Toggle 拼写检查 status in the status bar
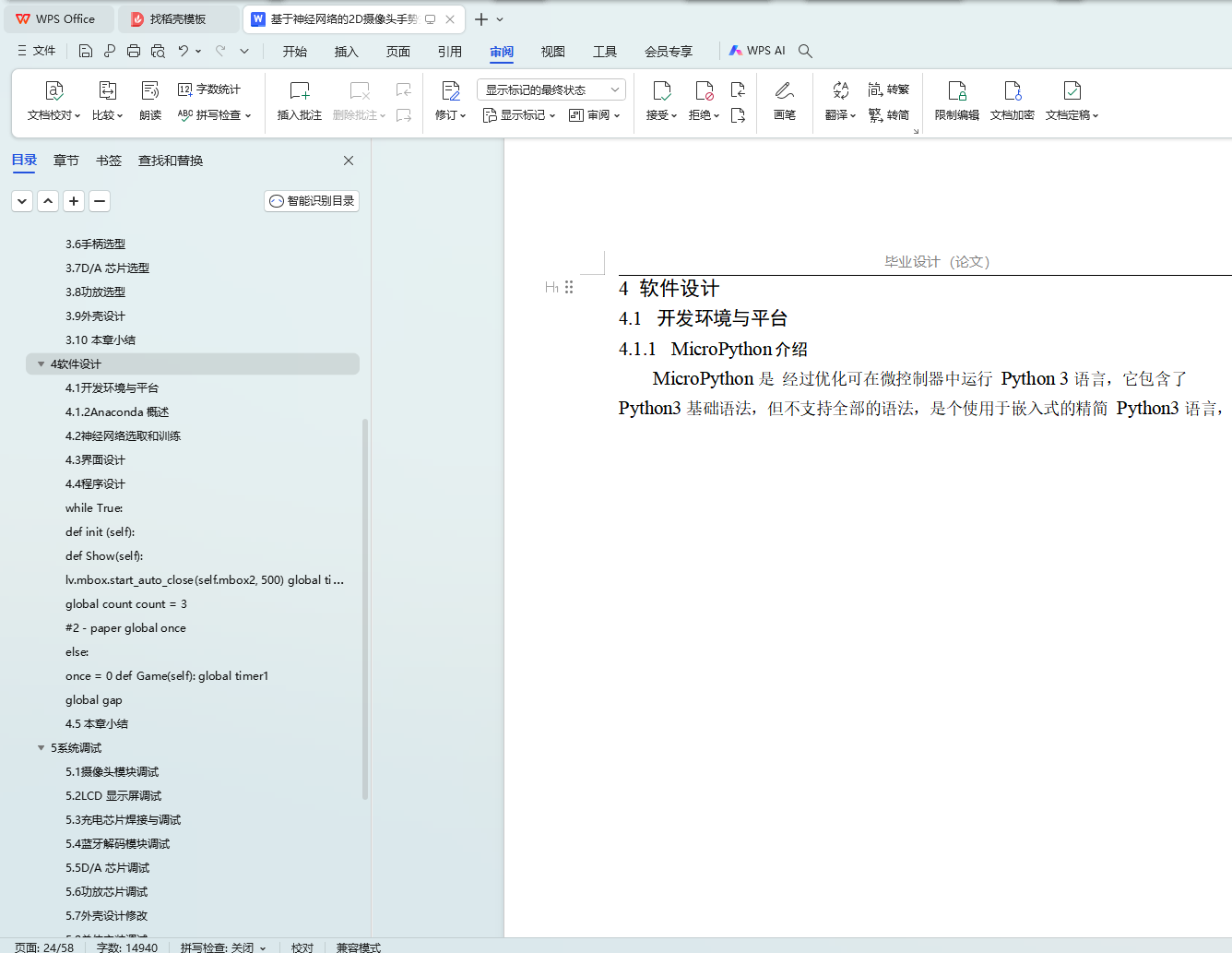 point(223,947)
